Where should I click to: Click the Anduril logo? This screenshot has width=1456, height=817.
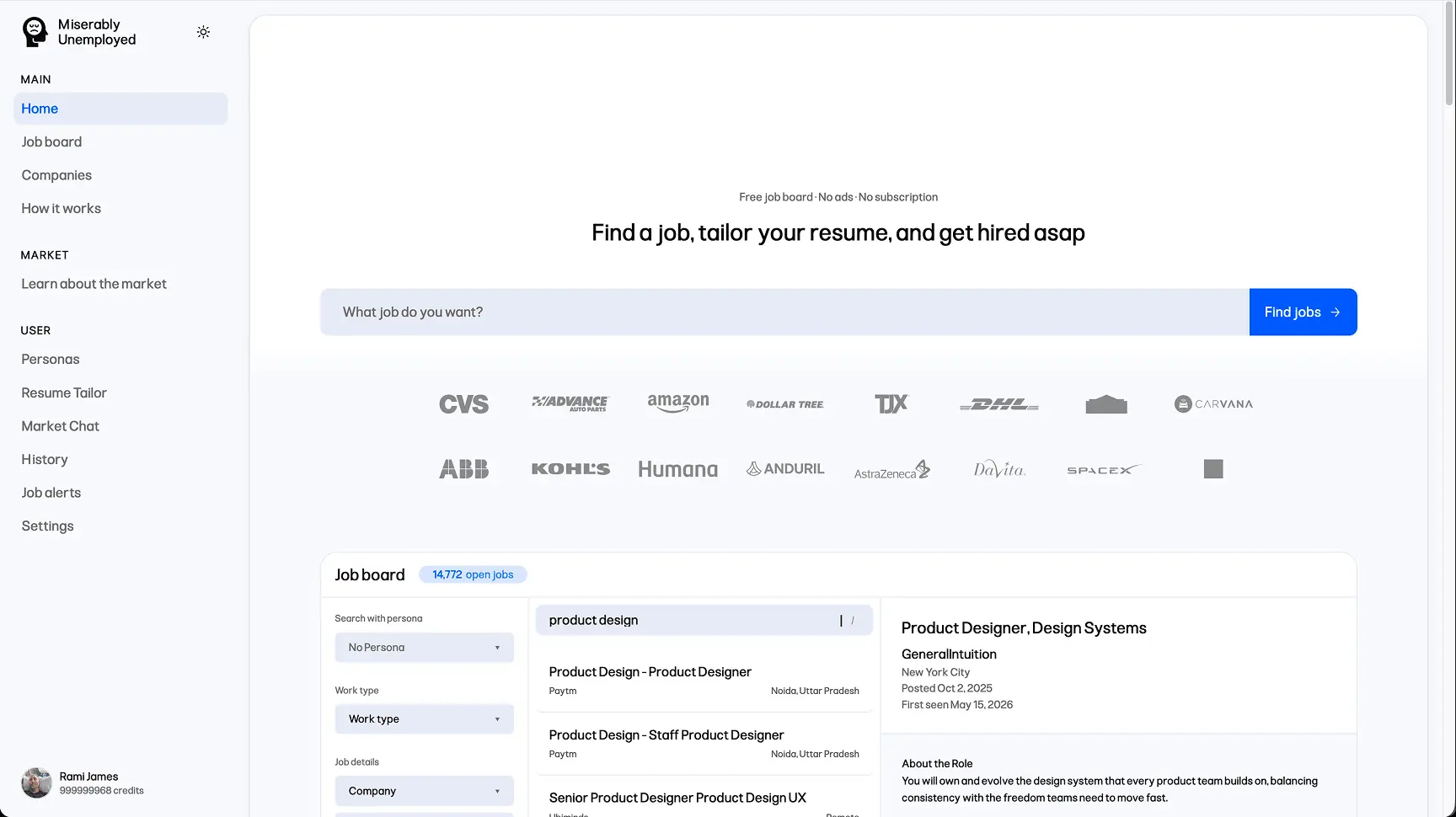785,469
